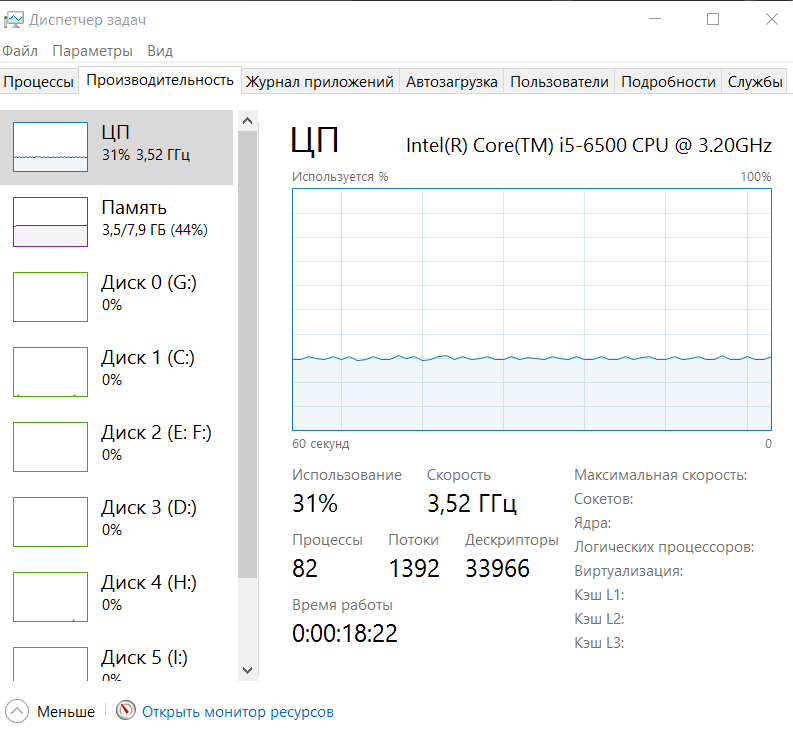The width and height of the screenshot is (793, 730).
Task: Click the Сокетов label
Action: pos(603,499)
